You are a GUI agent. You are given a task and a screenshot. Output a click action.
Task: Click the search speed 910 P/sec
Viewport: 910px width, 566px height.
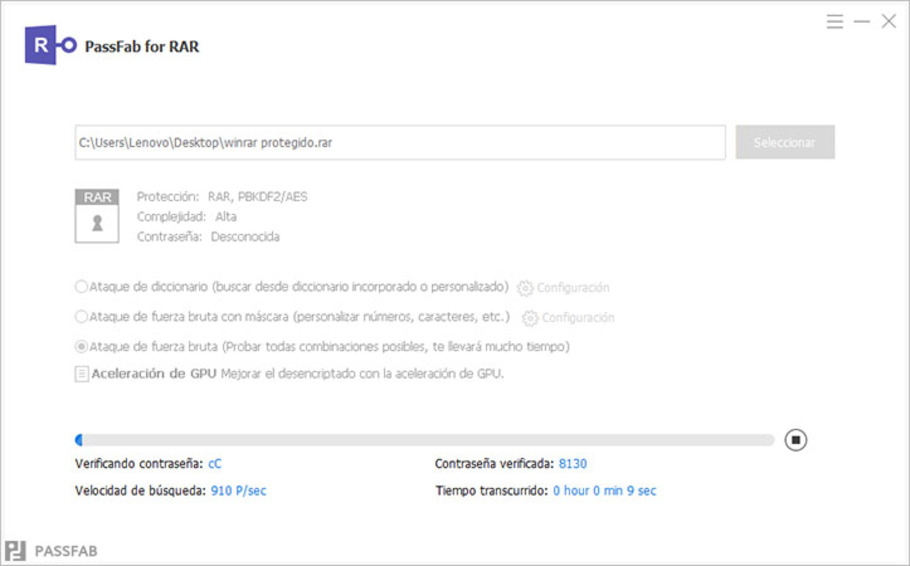[x=239, y=491]
